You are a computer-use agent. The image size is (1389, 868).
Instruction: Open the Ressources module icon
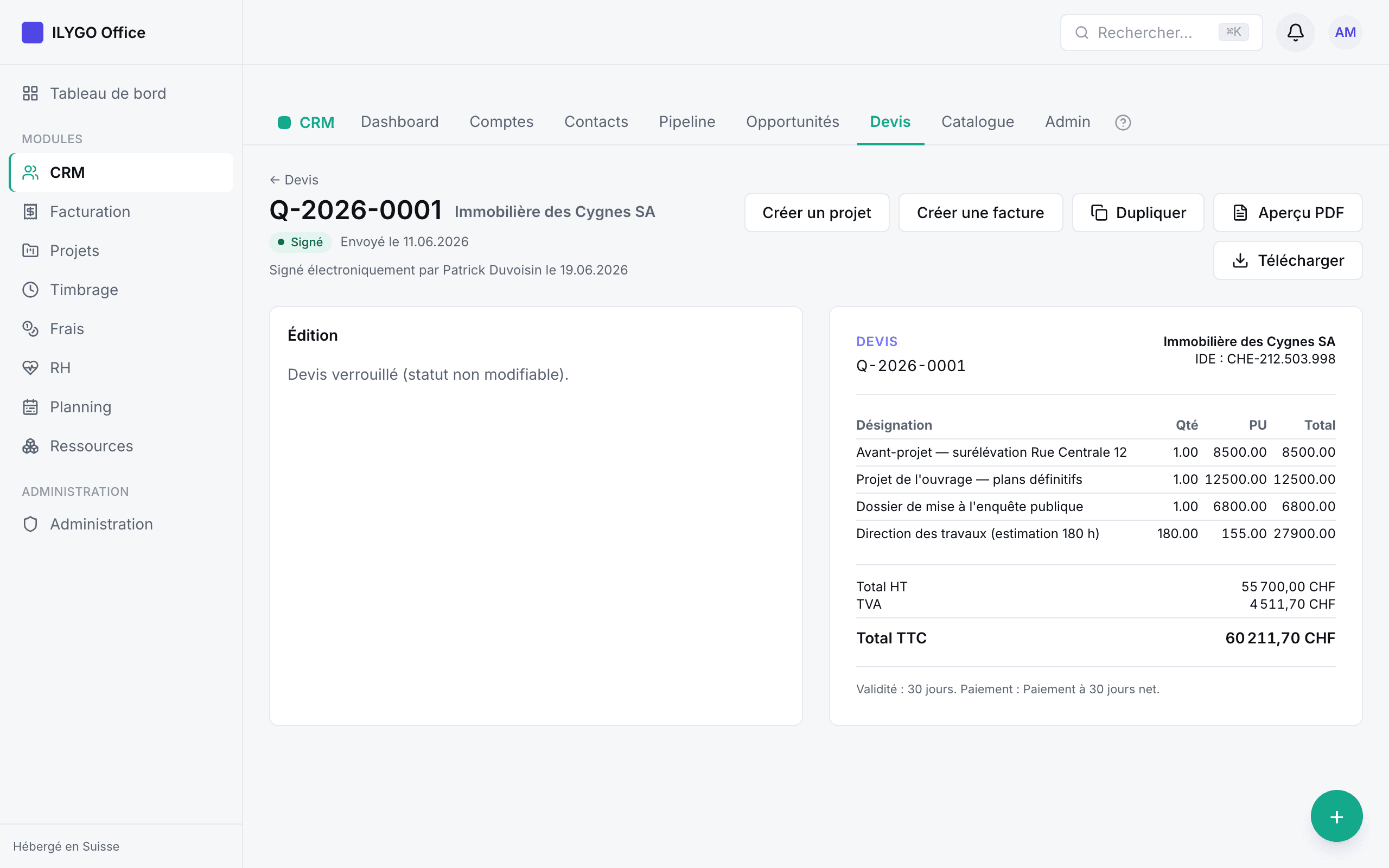(x=30, y=446)
